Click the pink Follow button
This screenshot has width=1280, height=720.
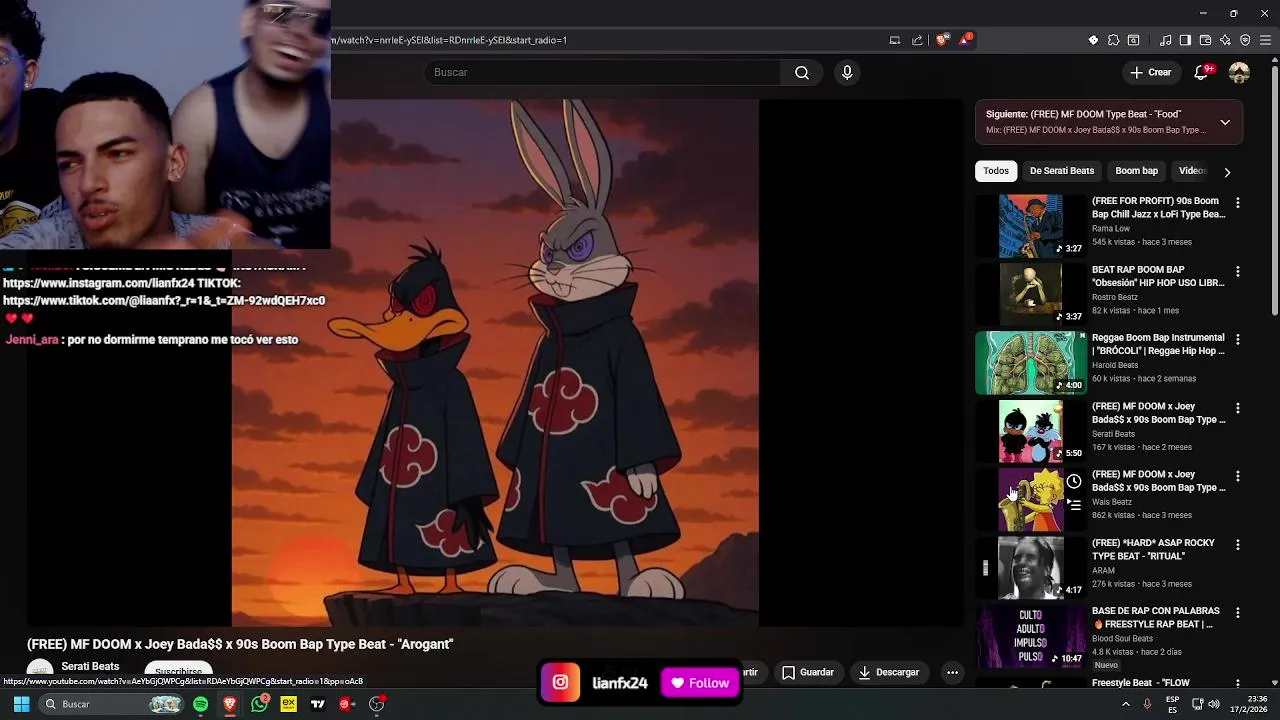pyautogui.click(x=700, y=683)
